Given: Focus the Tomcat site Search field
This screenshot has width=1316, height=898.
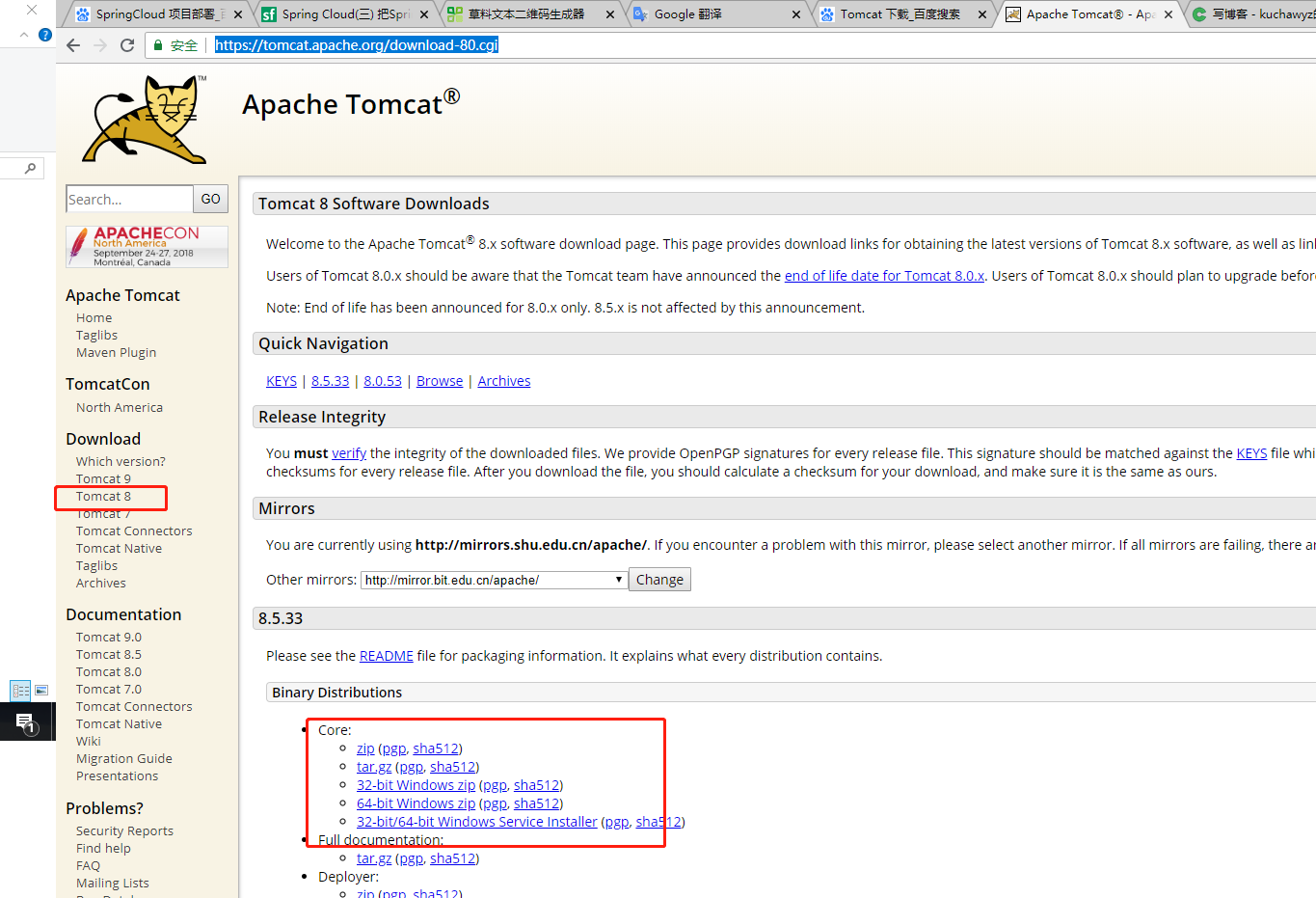Looking at the screenshot, I should click(x=129, y=199).
